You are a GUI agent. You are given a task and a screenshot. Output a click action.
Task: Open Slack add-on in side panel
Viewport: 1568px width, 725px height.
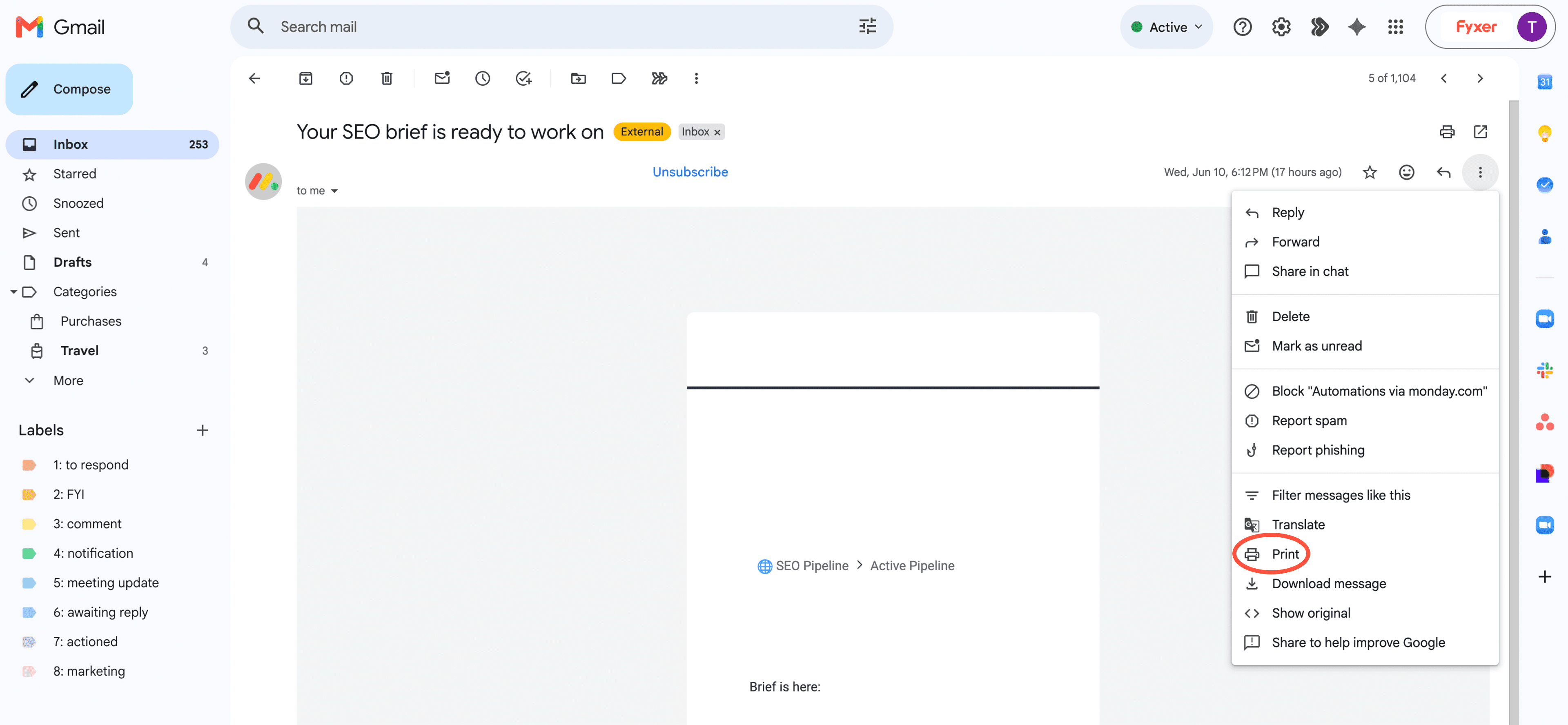[1544, 370]
